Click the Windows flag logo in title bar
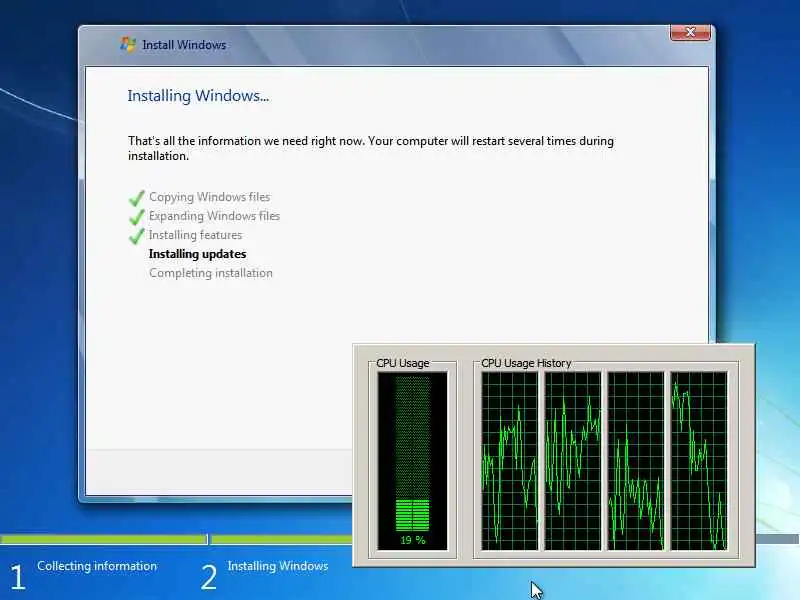Image resolution: width=800 pixels, height=600 pixels. [128, 45]
